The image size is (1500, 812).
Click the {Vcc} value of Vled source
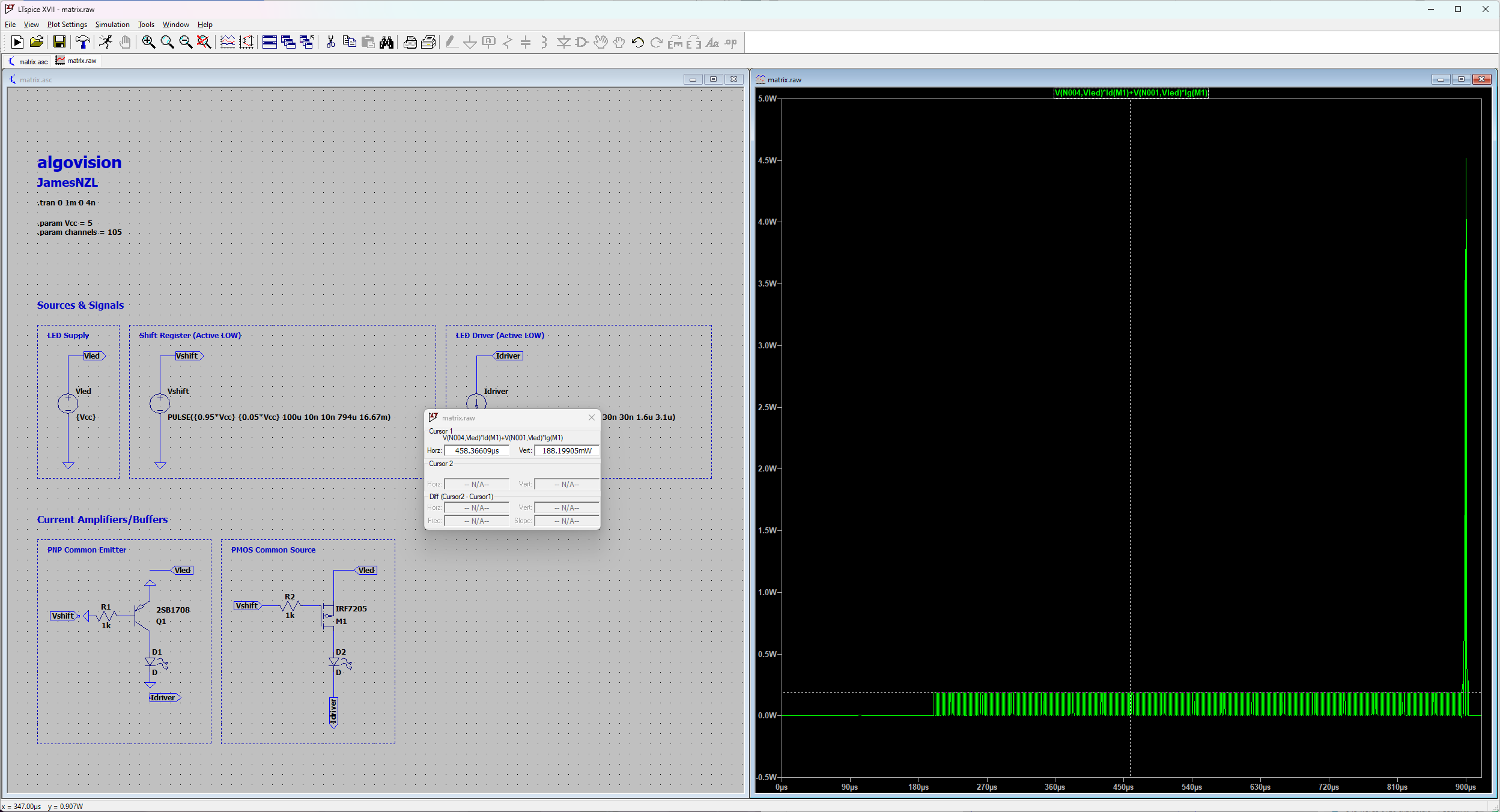(86, 417)
